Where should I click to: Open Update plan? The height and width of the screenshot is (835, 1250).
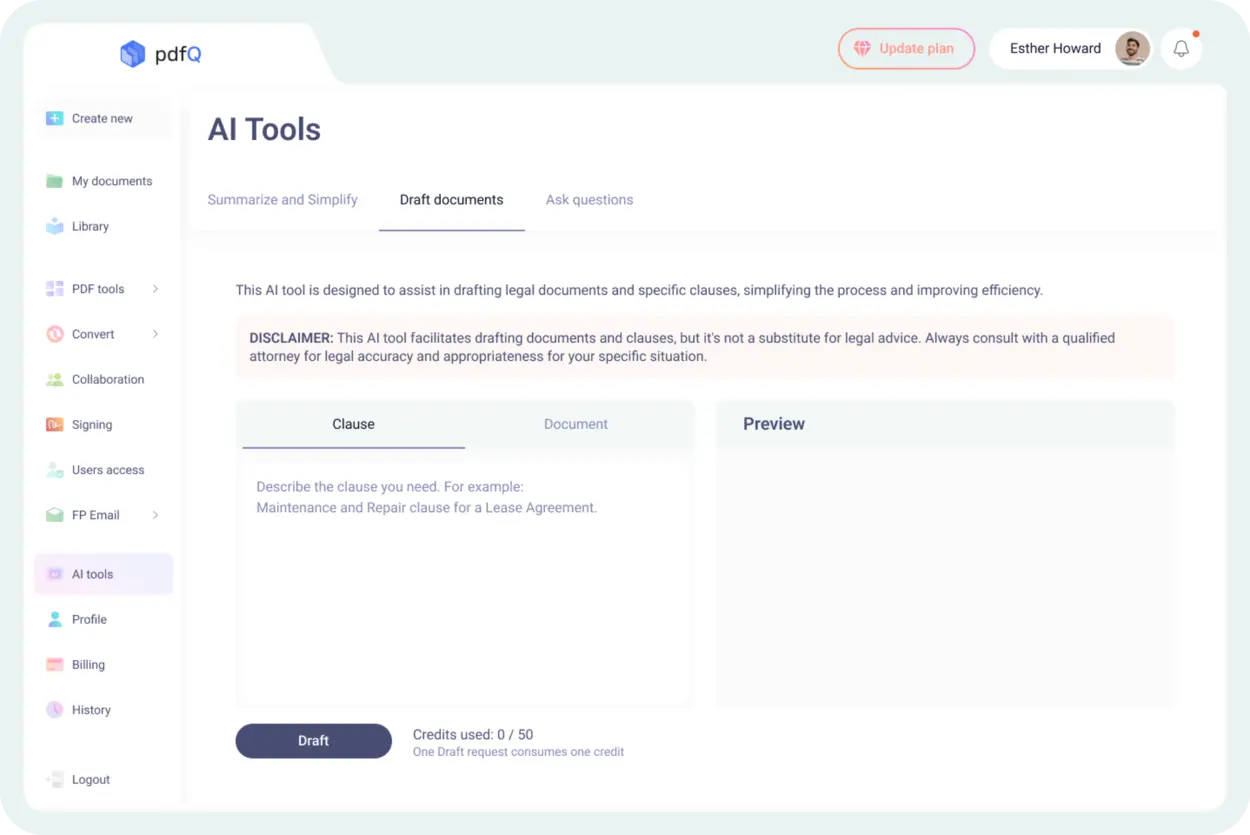tap(906, 48)
